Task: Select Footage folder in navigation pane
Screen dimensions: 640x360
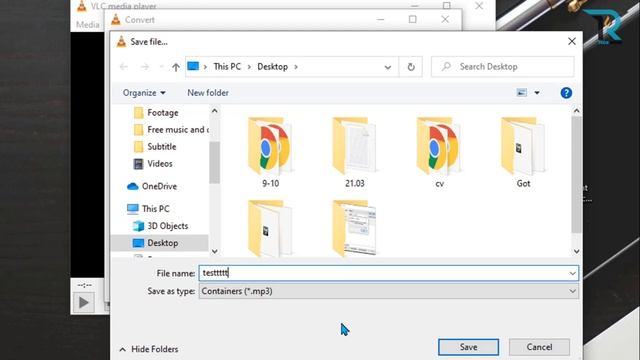Action: click(162, 113)
